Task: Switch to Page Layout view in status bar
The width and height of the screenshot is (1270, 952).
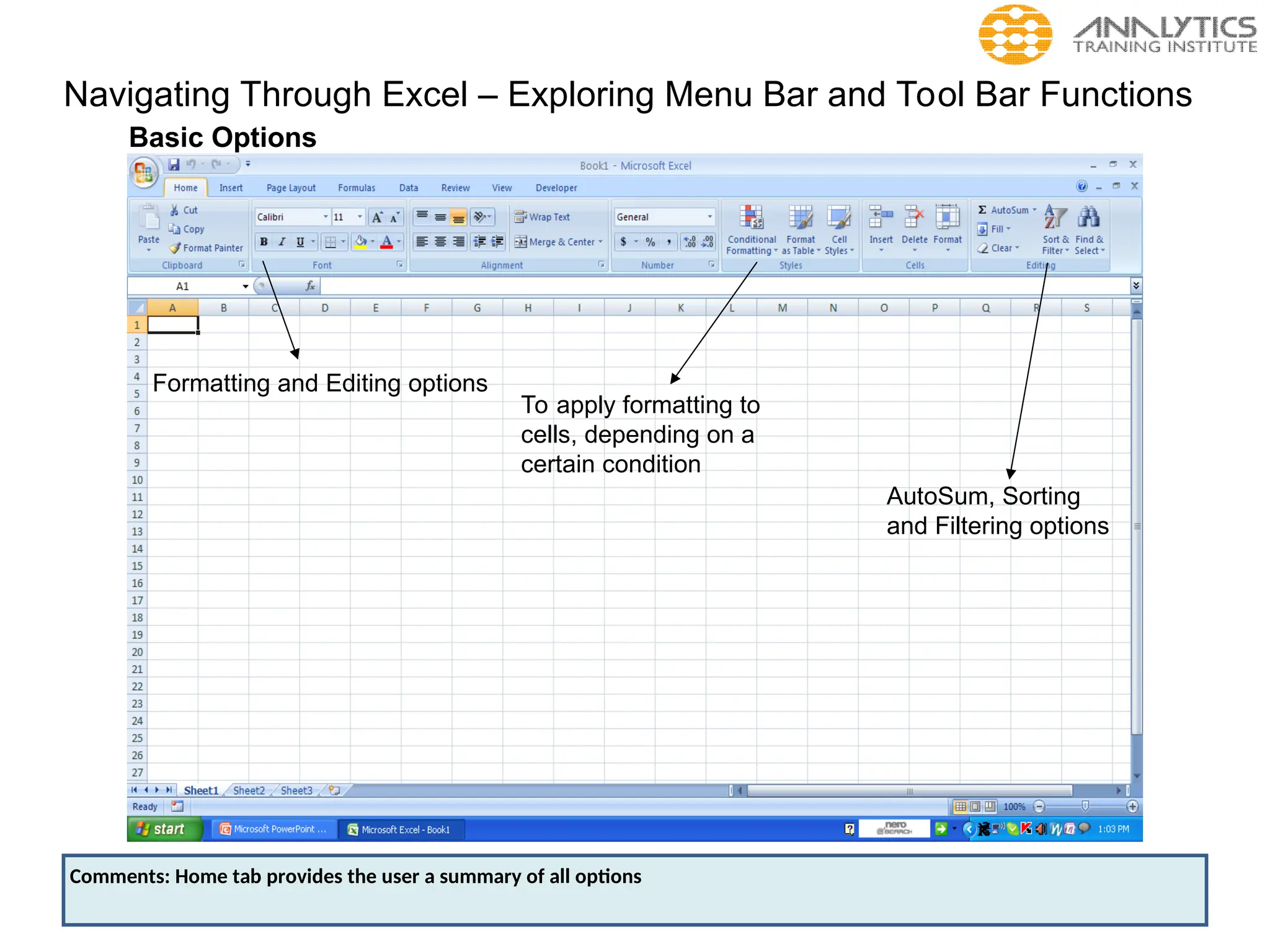Action: tap(975, 806)
